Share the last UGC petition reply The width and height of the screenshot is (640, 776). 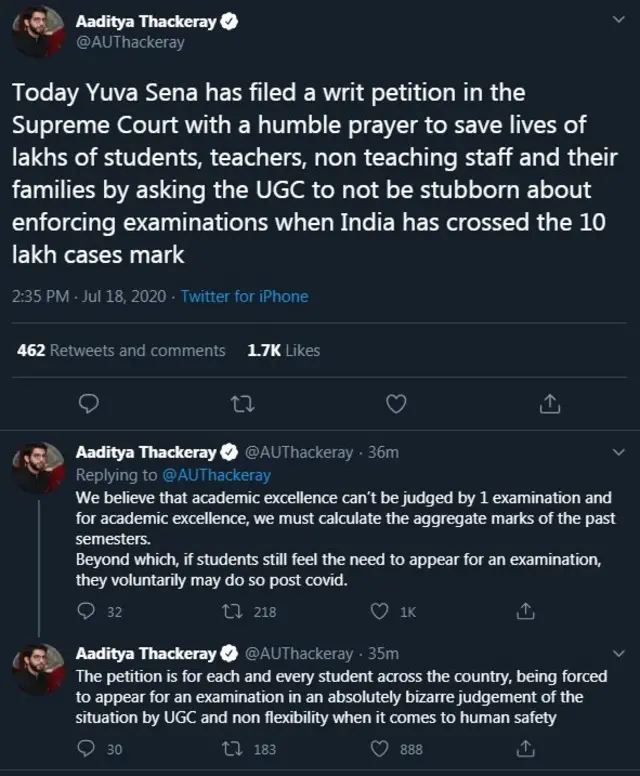(523, 748)
